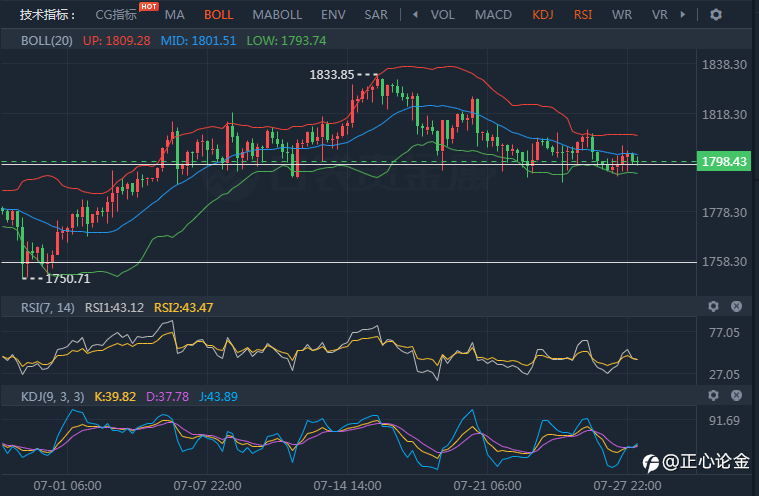Click the 07-14 14:00 time label
Screen dimensions: 759x496
[x=347, y=485]
